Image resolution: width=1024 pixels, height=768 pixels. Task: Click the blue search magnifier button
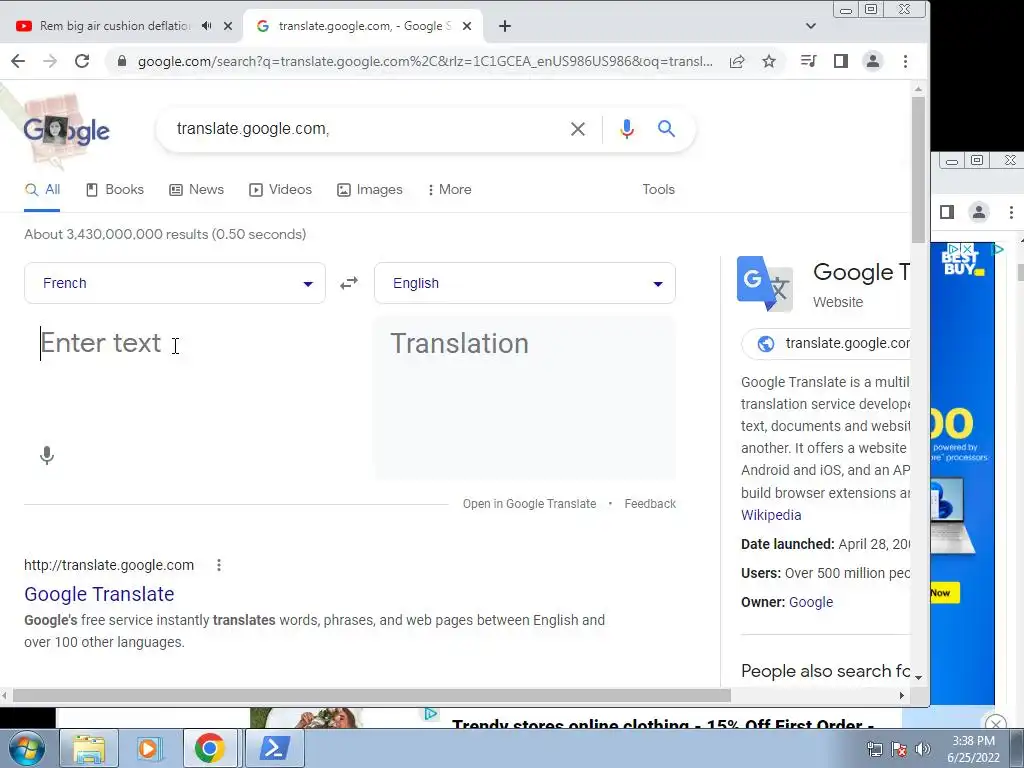(666, 129)
